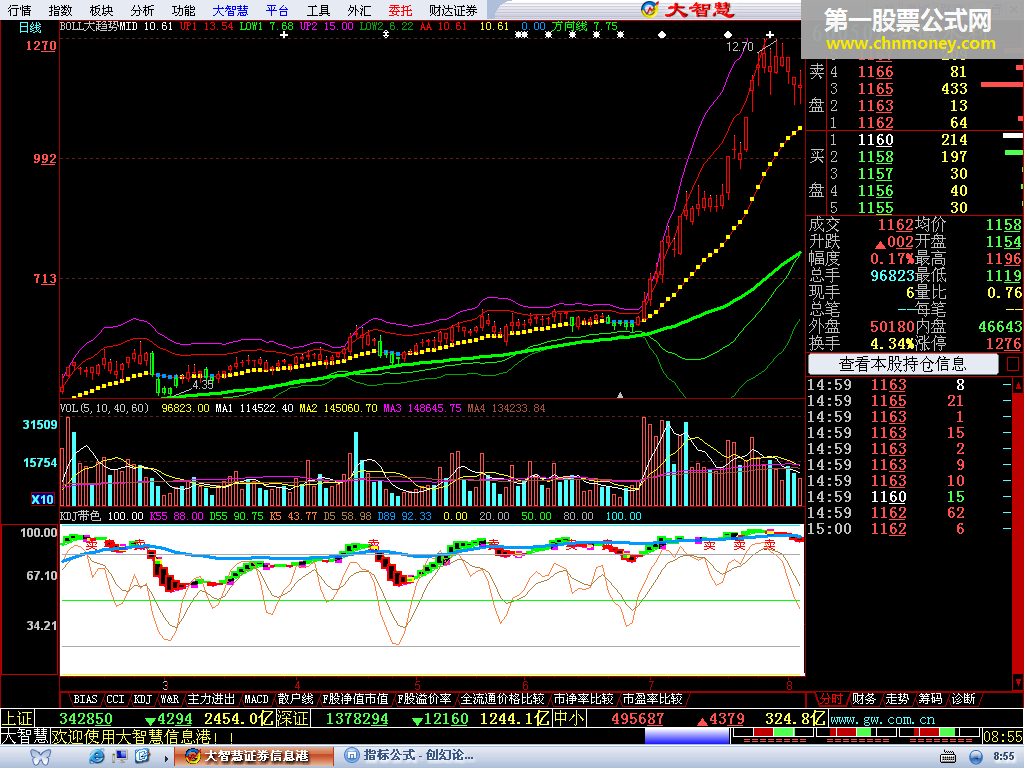Click the trade list scroll-up arrow
This screenshot has width=1024, height=768.
tap(1018, 385)
